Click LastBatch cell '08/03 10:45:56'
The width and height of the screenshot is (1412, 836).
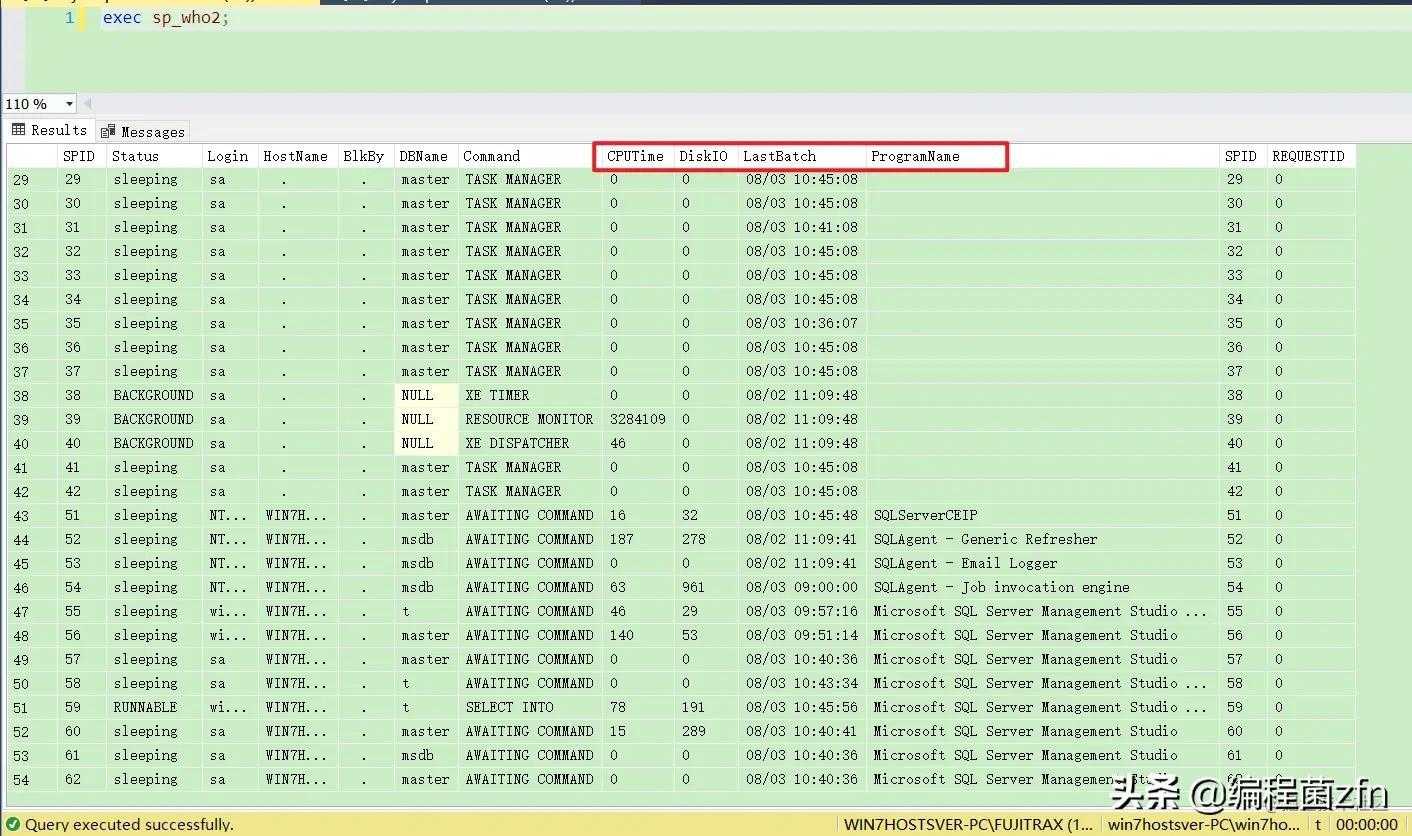pyautogui.click(x=802, y=707)
